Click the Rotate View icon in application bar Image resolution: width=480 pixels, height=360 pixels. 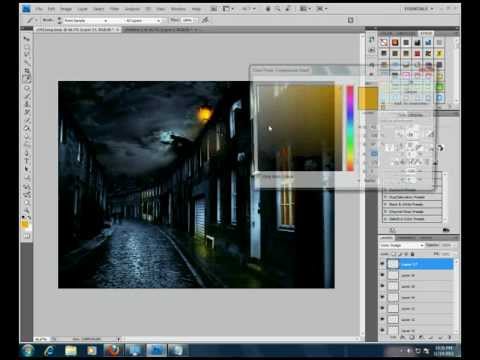pos(288,9)
